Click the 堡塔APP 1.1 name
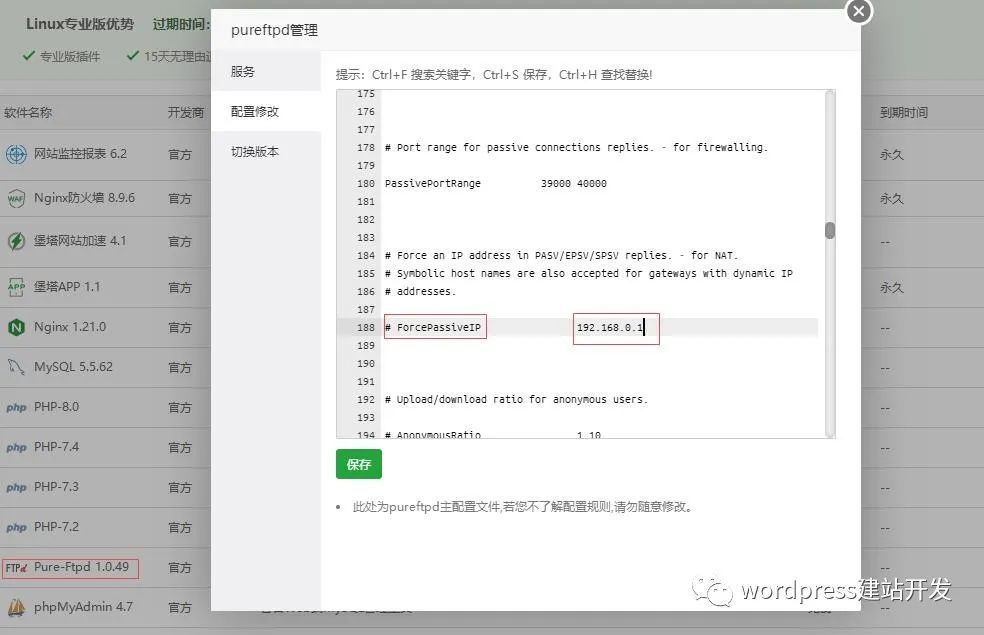This screenshot has width=984, height=635. pos(67,287)
